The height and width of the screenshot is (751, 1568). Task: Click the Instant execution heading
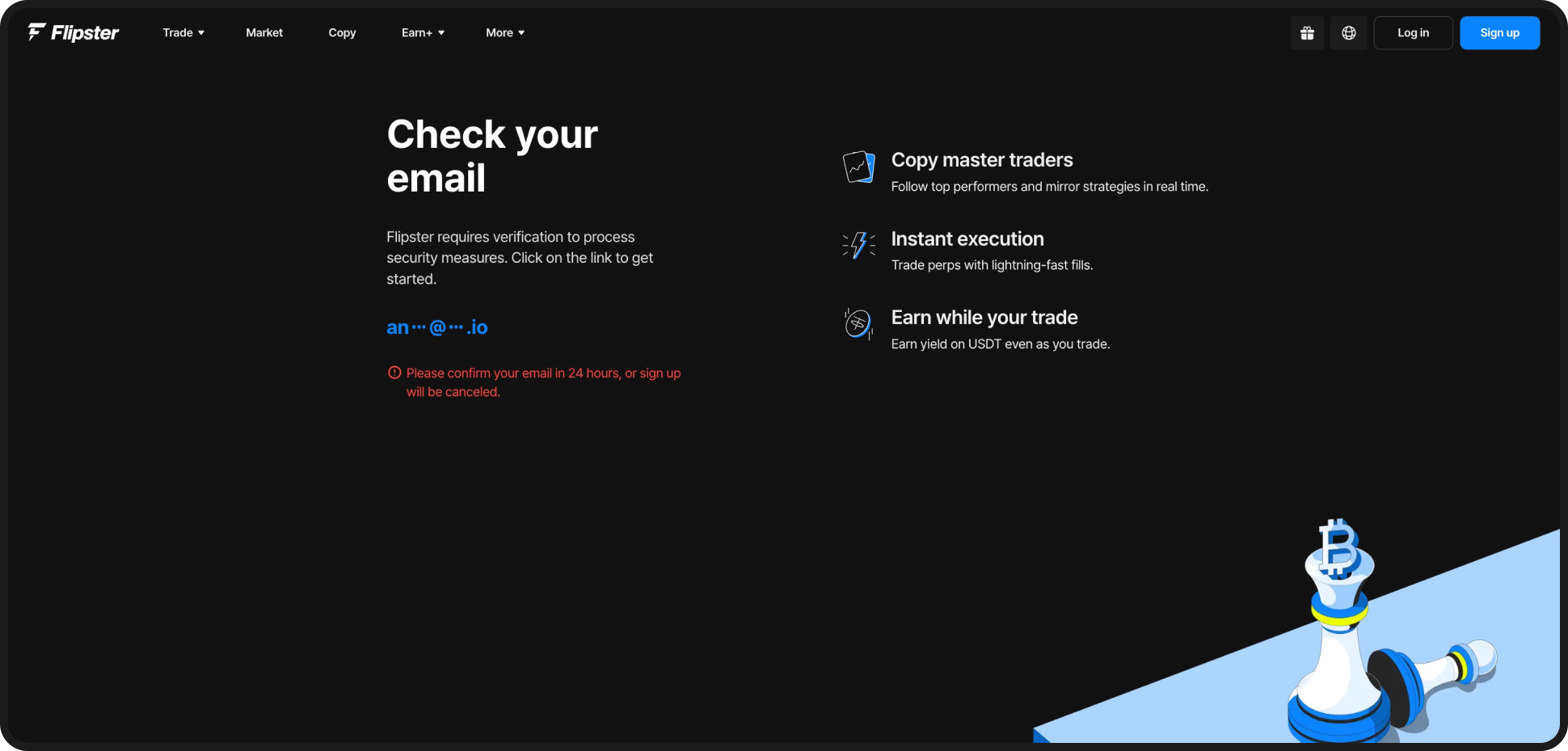pos(967,239)
